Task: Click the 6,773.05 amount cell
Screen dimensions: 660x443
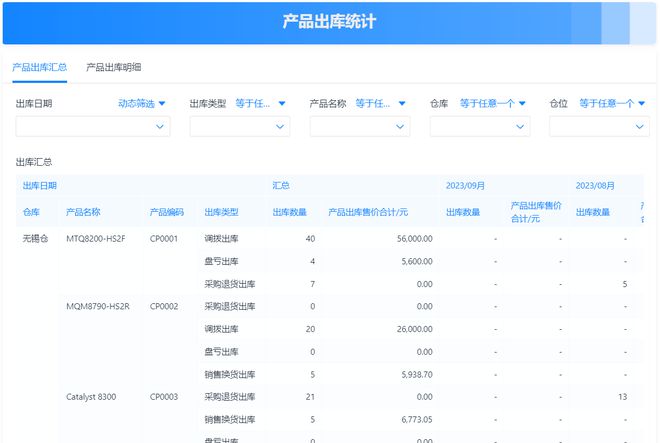Action: pos(417,420)
